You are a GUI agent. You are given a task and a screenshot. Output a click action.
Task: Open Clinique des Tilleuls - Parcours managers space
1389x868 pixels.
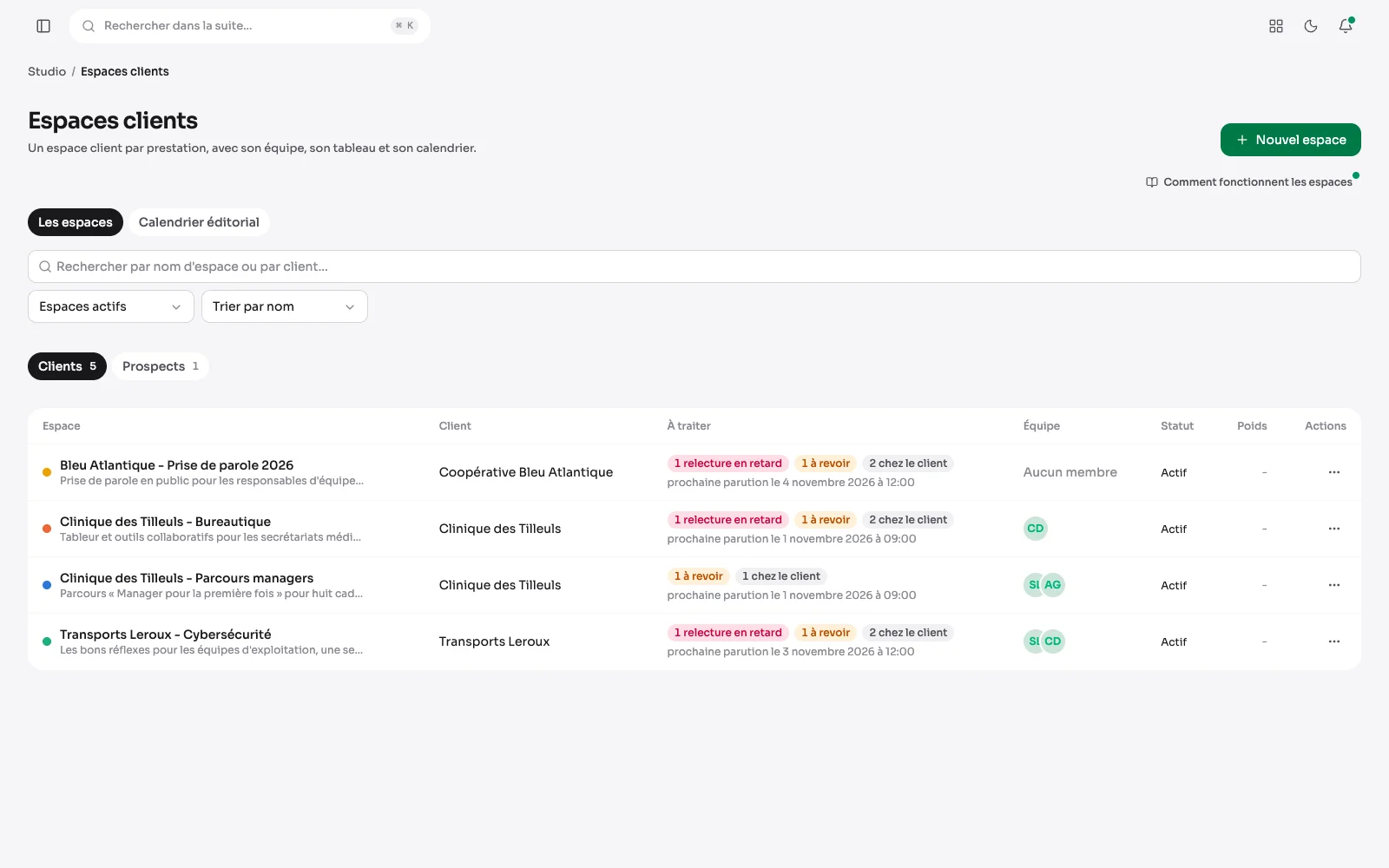pos(187,578)
